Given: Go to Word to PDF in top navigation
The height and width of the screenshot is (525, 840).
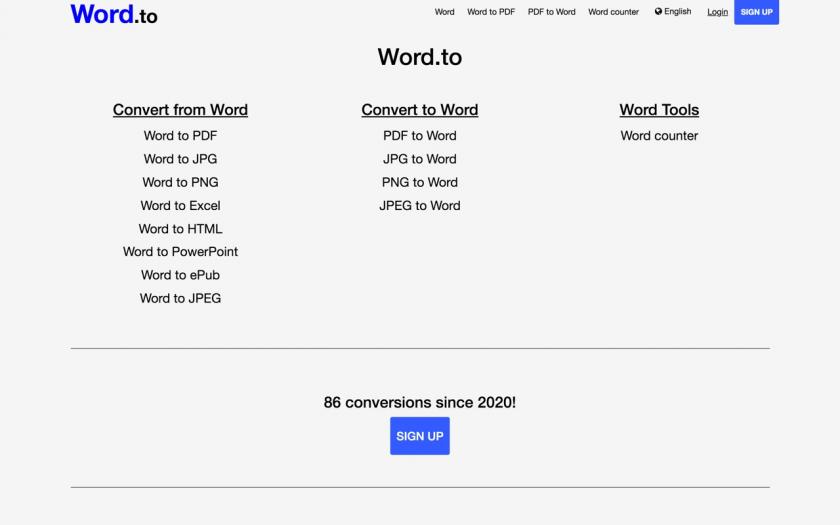Looking at the screenshot, I should (x=491, y=12).
